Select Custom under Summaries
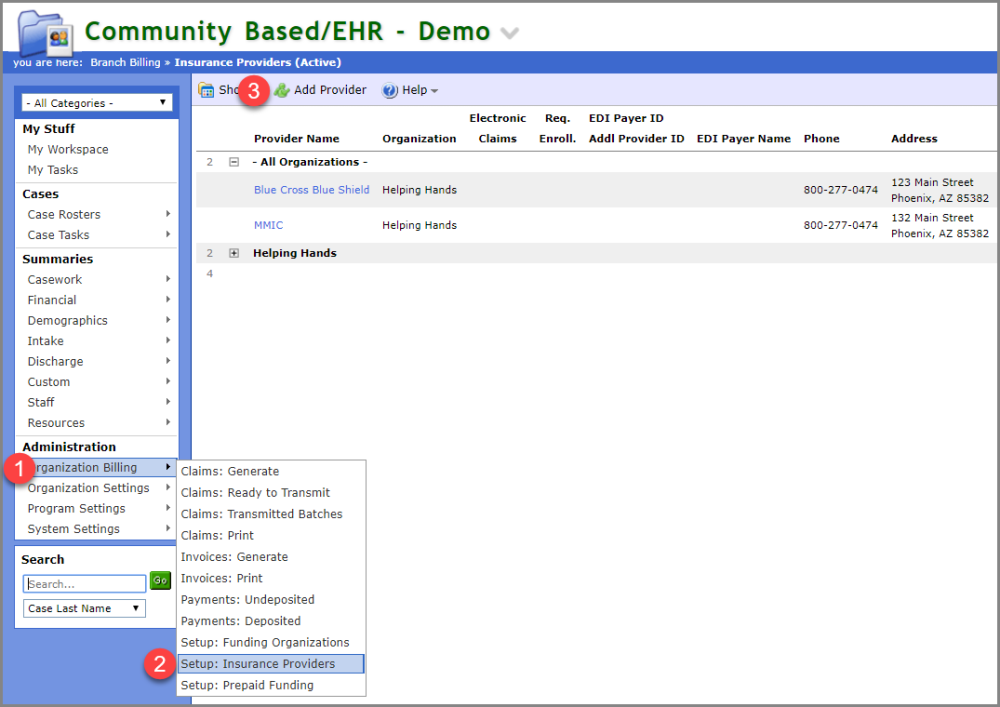1000x707 pixels. [x=48, y=382]
